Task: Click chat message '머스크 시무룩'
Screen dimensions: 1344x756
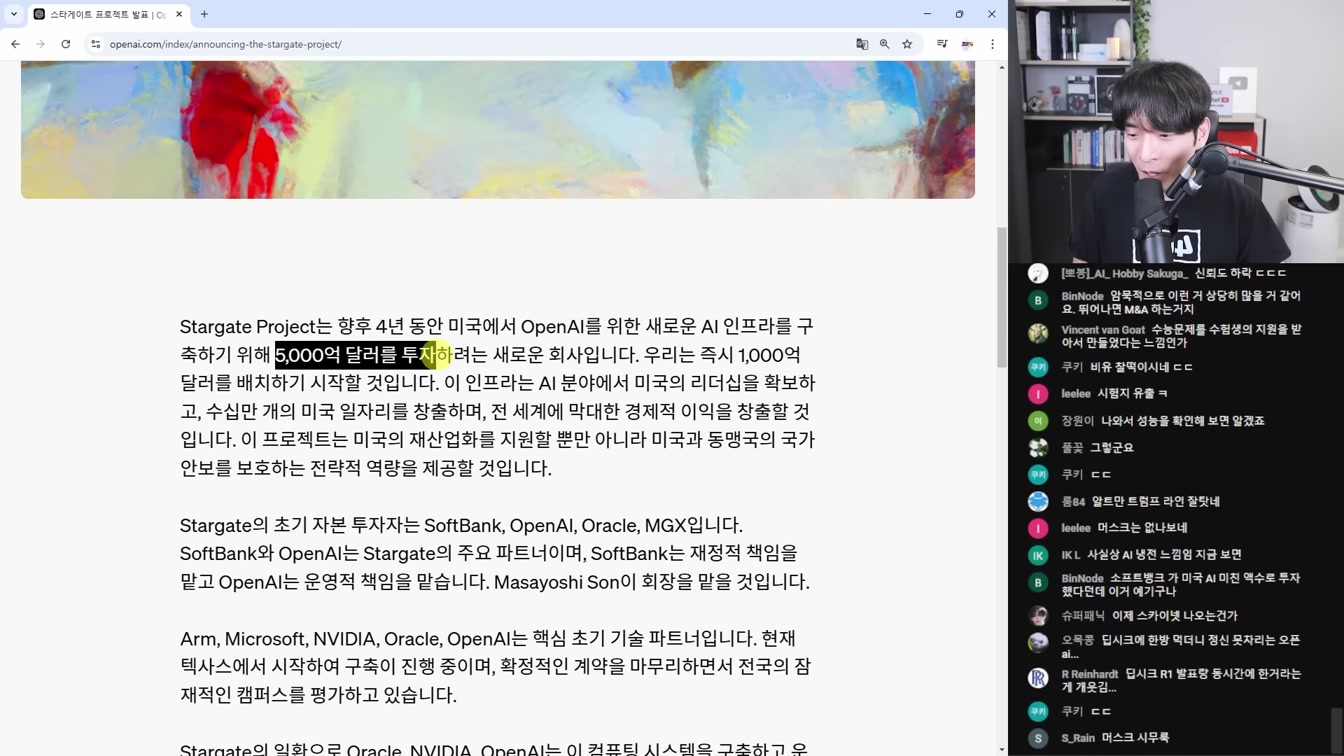Action: (1135, 738)
